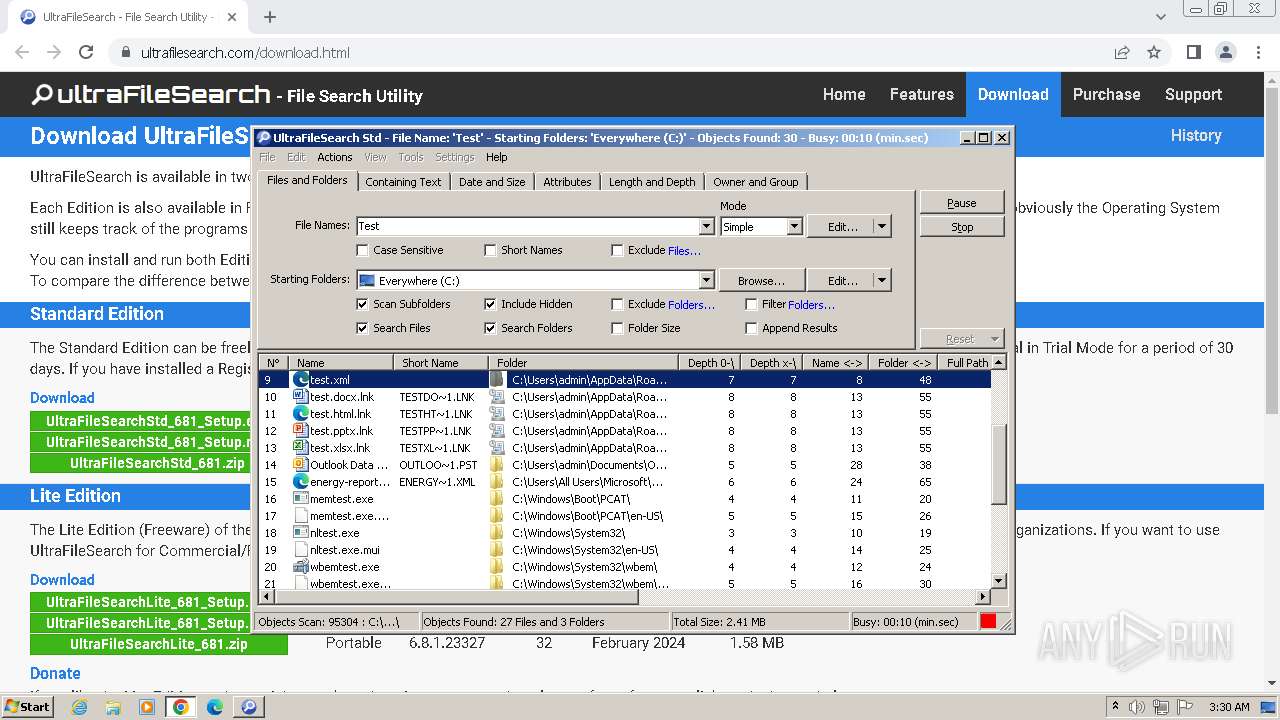
Task: Tick the Exclude Folders checkbox
Action: click(617, 304)
